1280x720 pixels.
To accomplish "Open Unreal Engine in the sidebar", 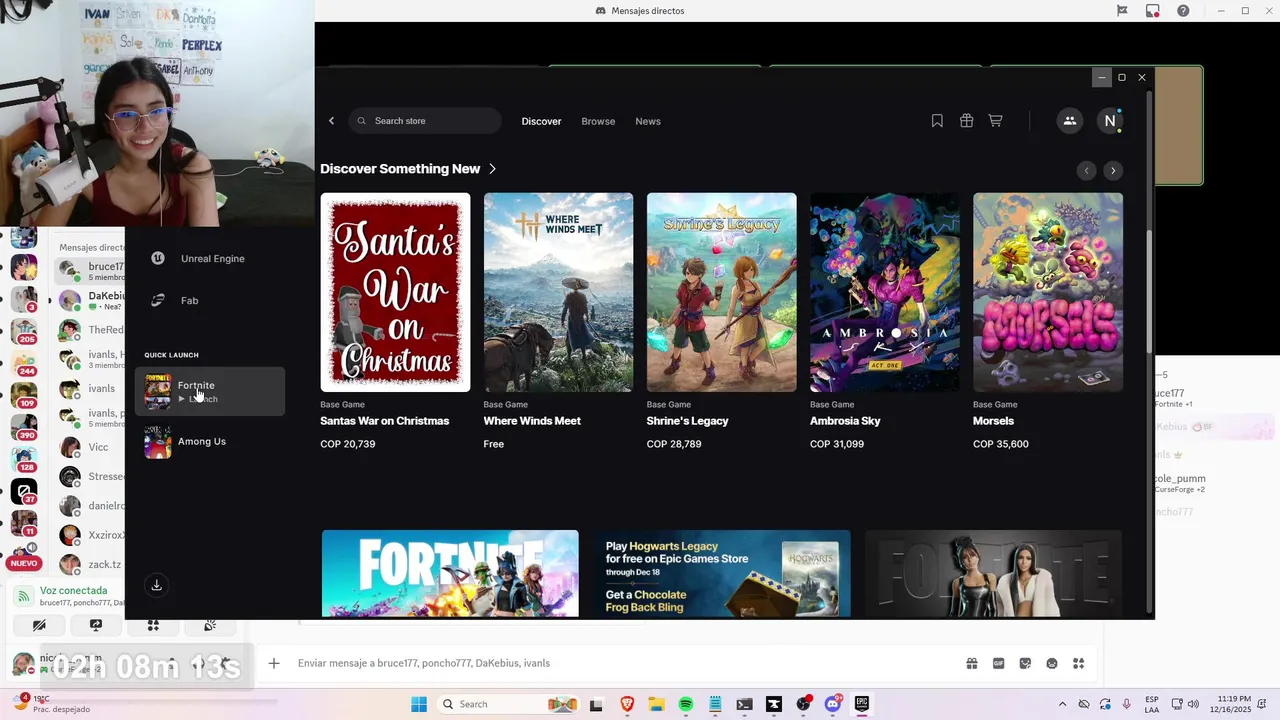I will tap(210, 258).
